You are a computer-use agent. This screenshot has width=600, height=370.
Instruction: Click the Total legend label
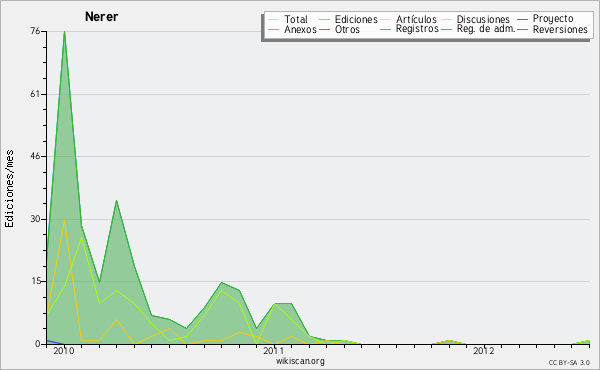296,19
